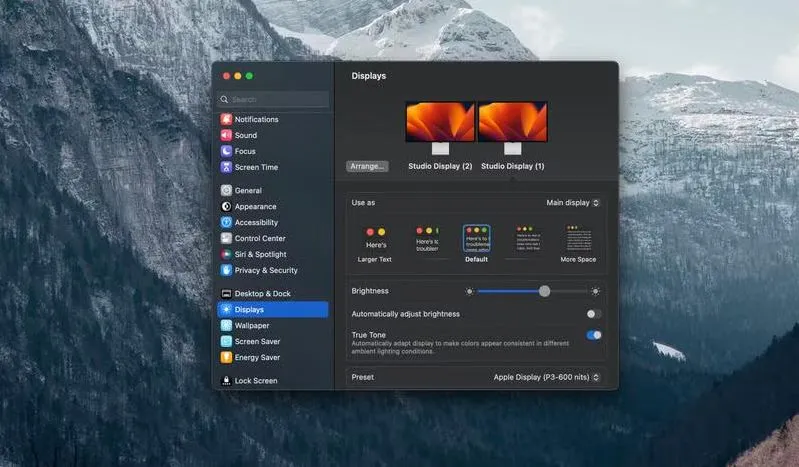Select the Focus moon icon
799x467 pixels.
(226, 151)
